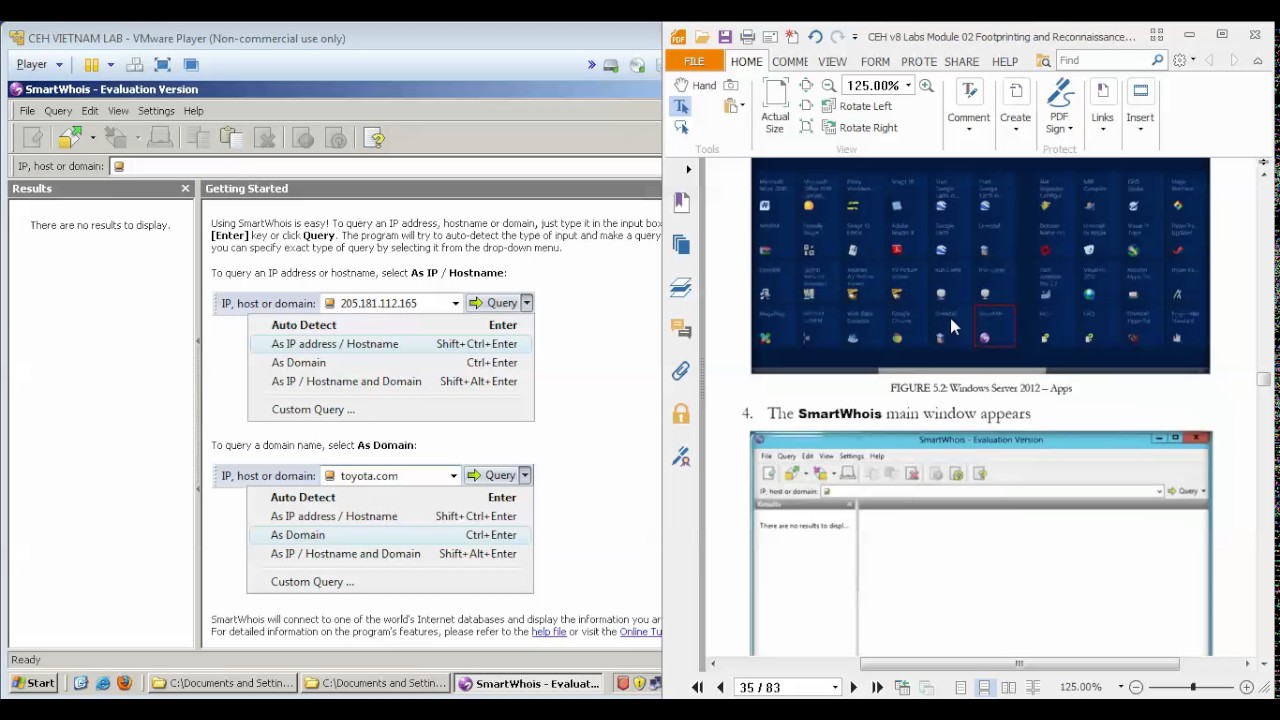Expand the Links dropdown in ribbon

[x=1102, y=129]
